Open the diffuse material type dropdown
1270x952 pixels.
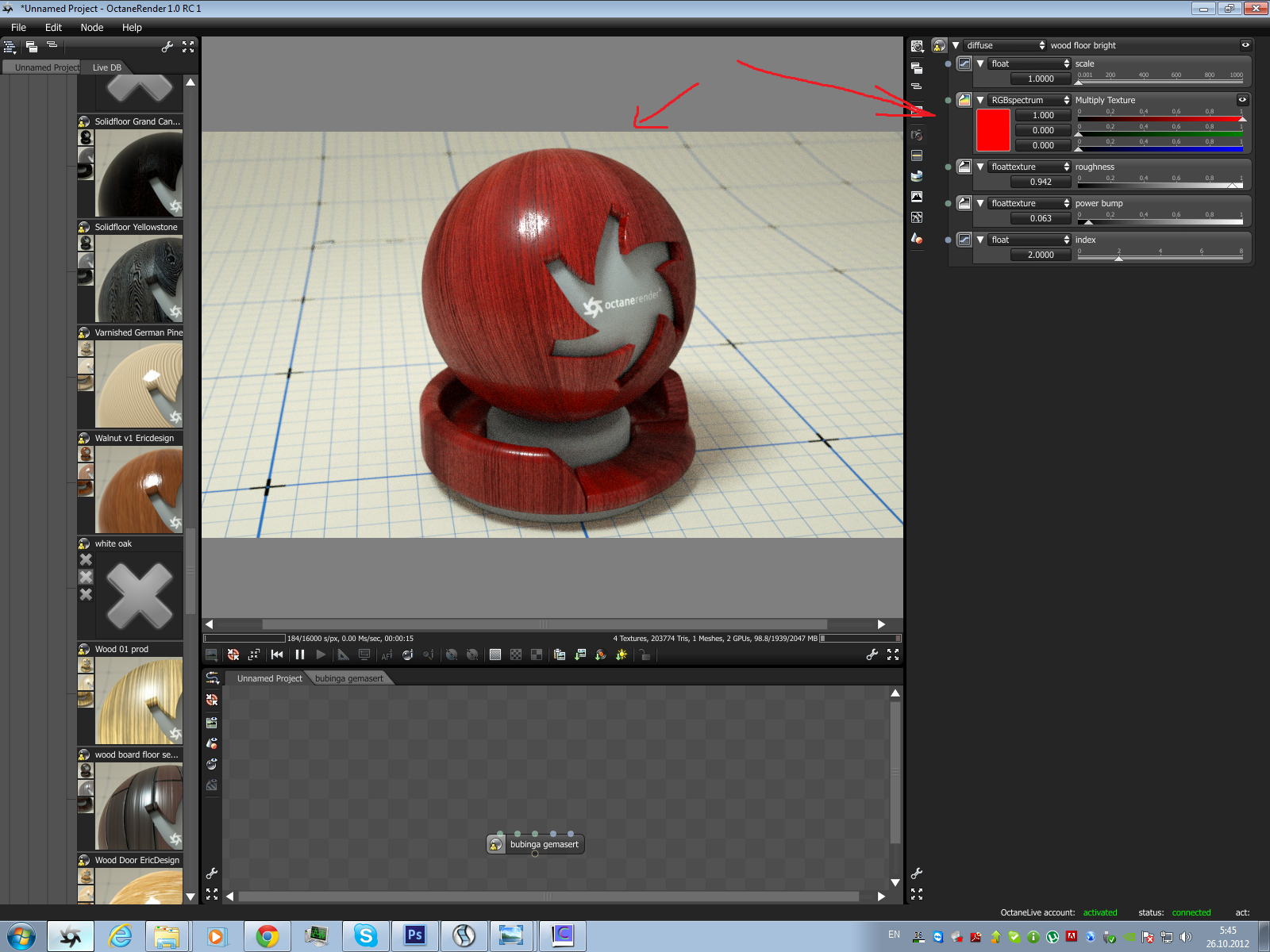[x=1005, y=45]
